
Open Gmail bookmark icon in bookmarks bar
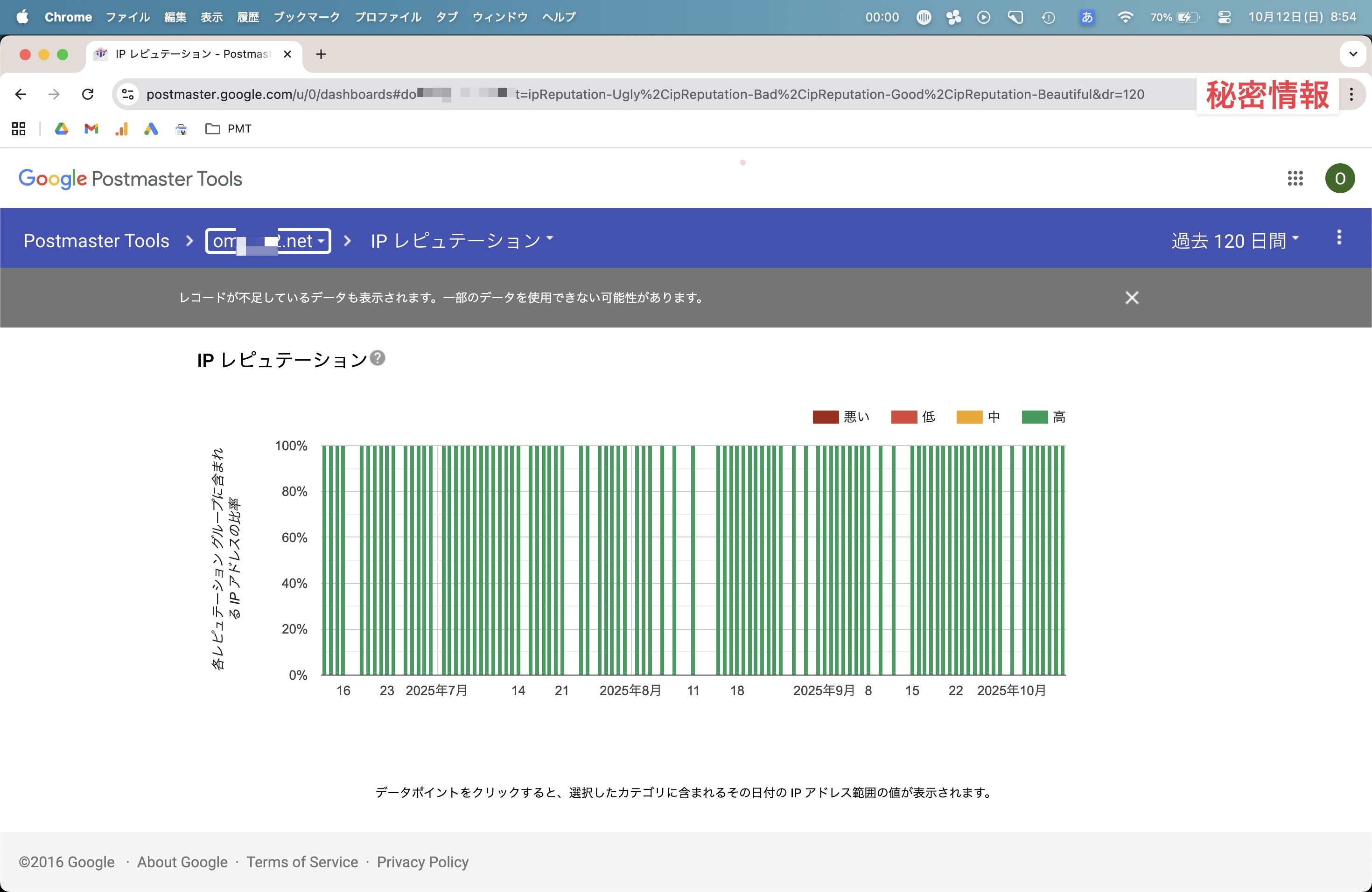tap(91, 128)
